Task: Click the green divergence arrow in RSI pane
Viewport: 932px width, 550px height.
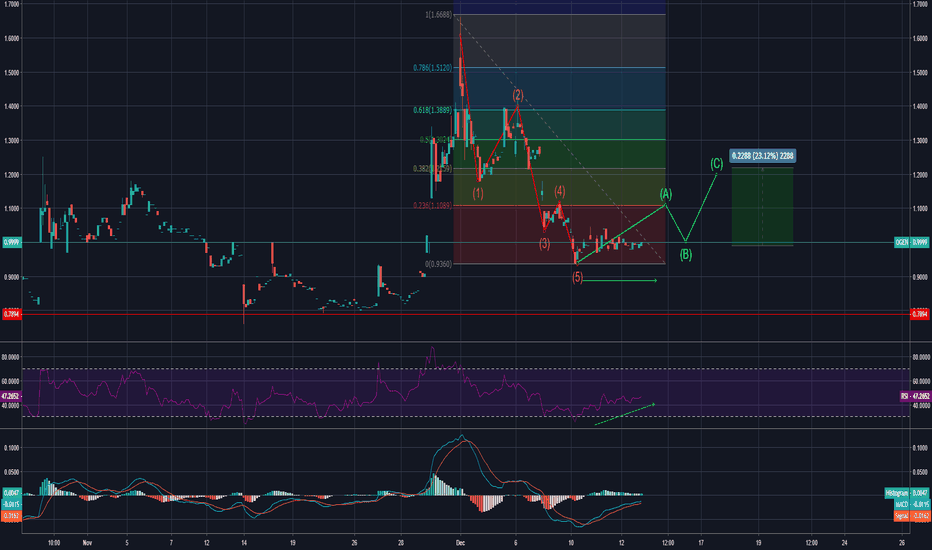Action: (x=624, y=414)
